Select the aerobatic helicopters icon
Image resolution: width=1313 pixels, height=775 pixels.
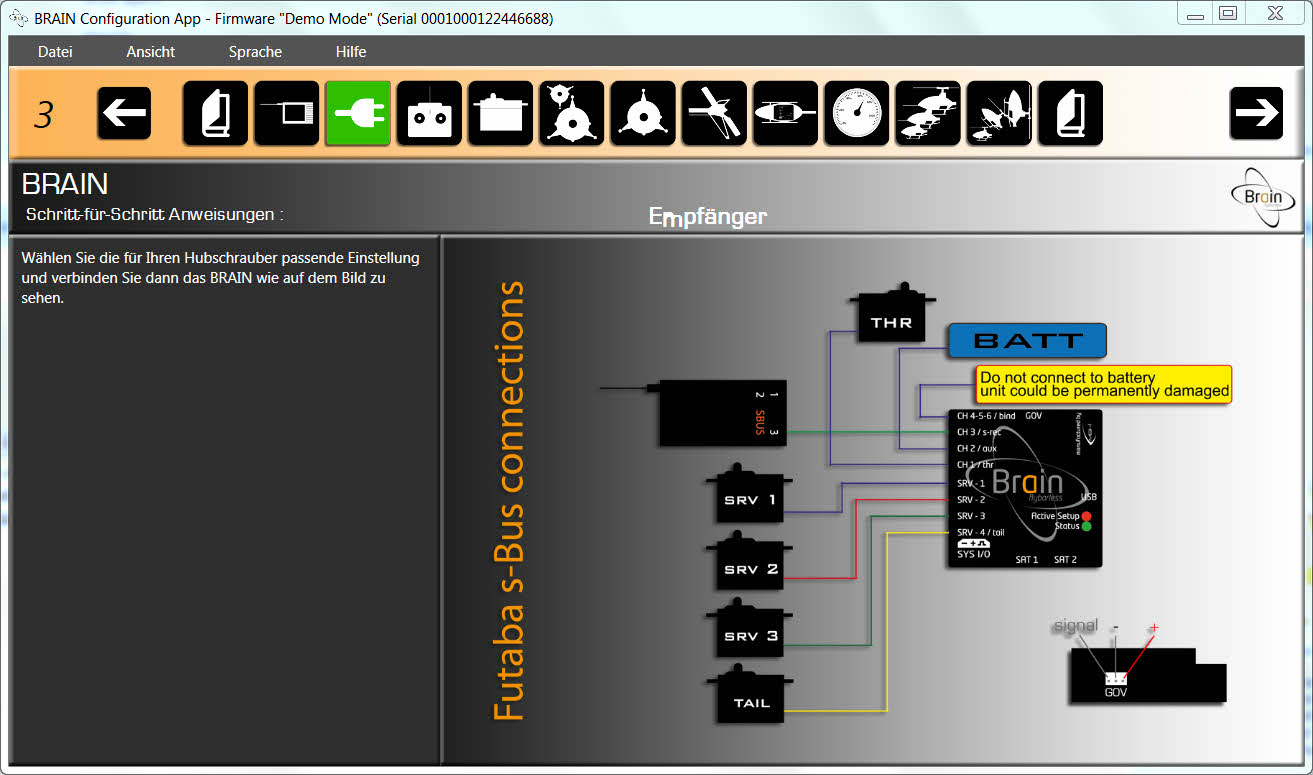[999, 113]
